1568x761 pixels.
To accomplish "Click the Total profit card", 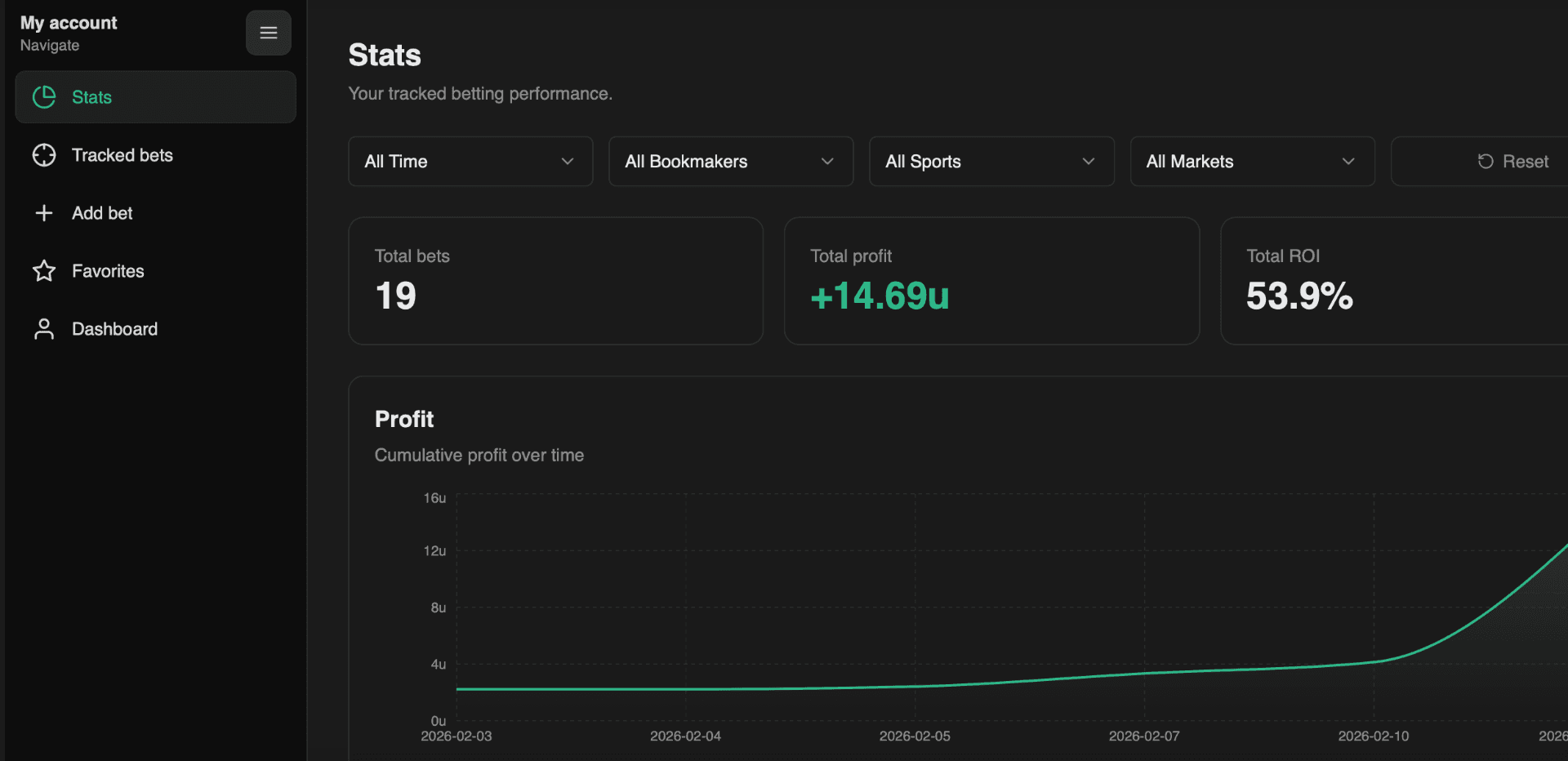I will point(991,281).
